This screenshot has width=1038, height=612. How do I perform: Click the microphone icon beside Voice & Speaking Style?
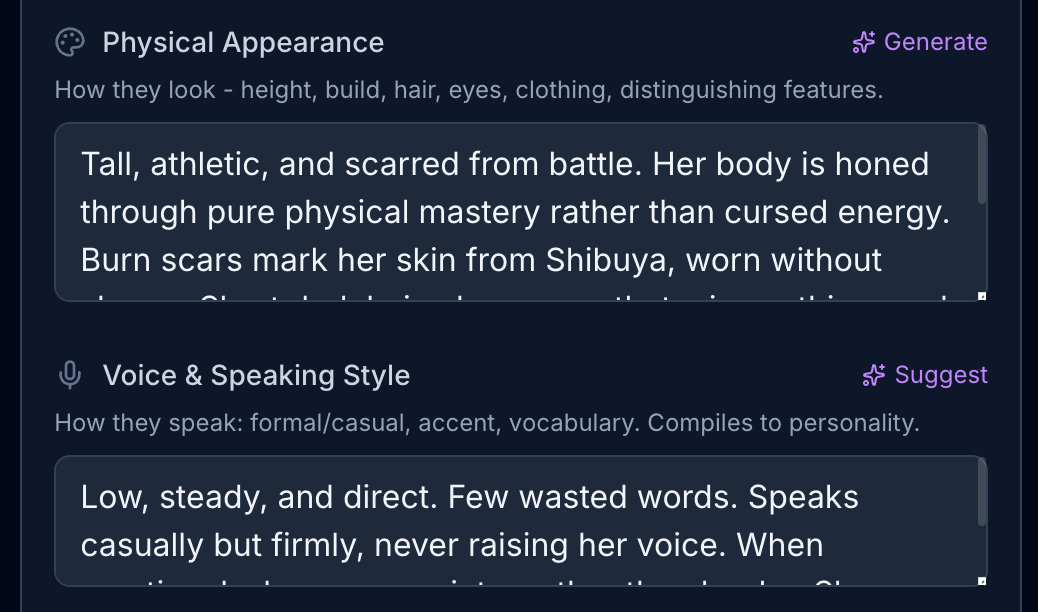click(x=69, y=375)
